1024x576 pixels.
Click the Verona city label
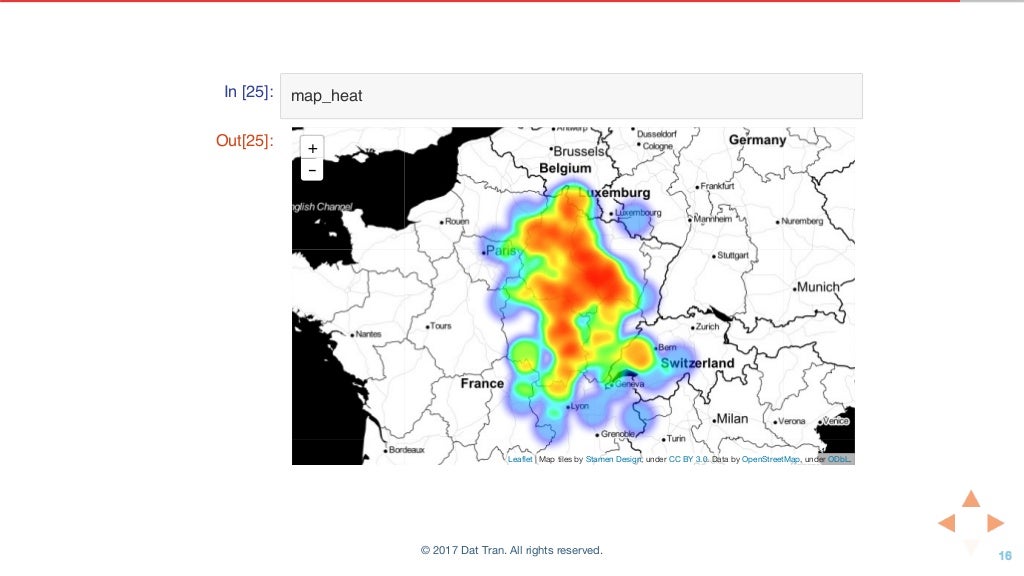click(x=792, y=421)
